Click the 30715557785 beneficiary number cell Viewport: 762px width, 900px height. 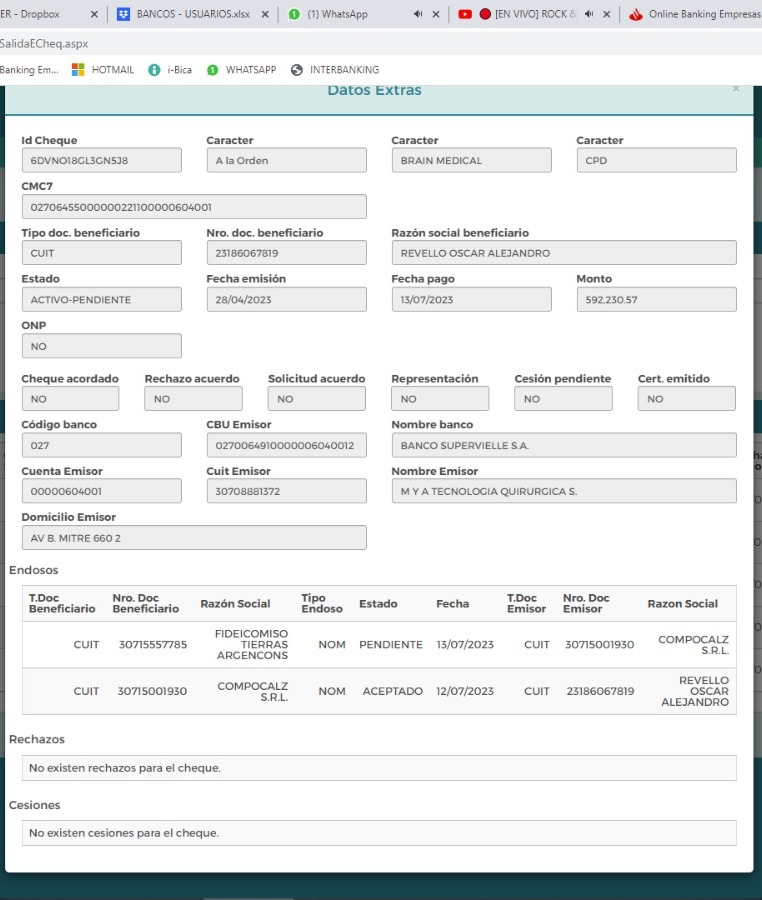(x=153, y=645)
